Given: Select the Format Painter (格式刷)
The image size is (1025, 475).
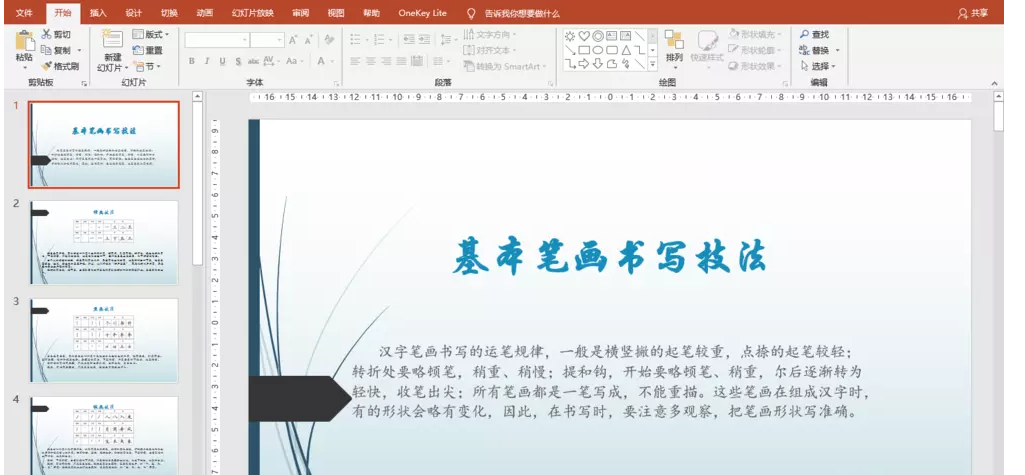Looking at the screenshot, I should 59,66.
